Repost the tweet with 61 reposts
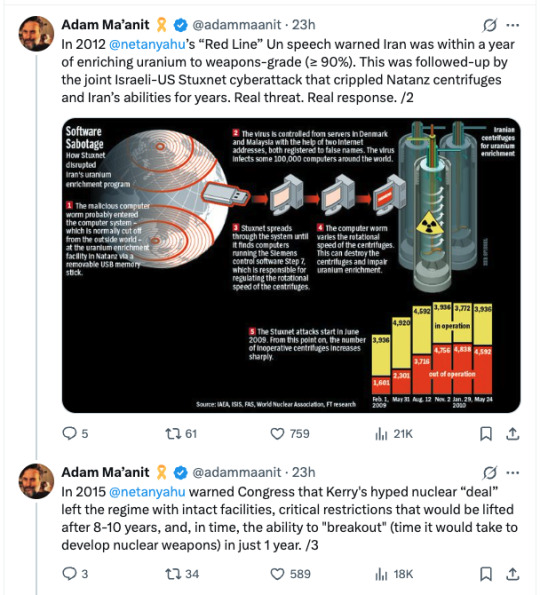The width and height of the screenshot is (540, 595). tap(181, 433)
